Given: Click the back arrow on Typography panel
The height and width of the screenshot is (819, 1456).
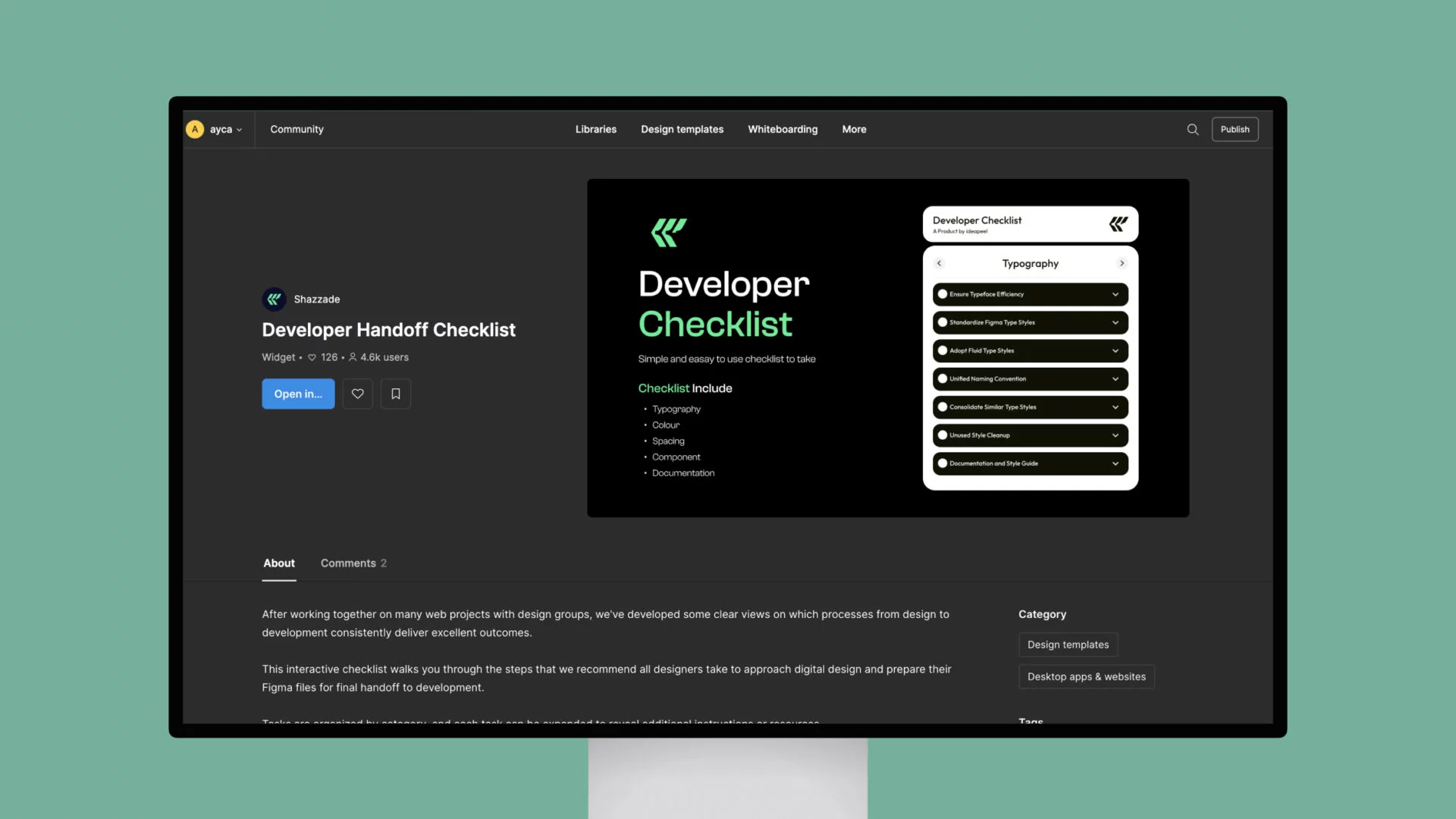Looking at the screenshot, I should click(x=939, y=263).
